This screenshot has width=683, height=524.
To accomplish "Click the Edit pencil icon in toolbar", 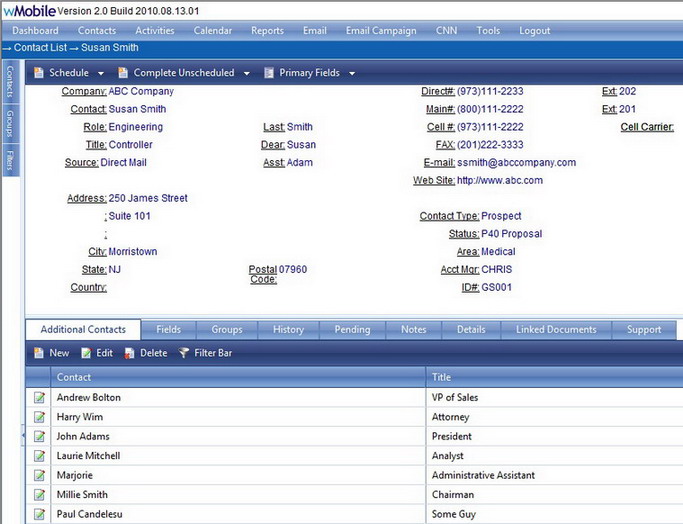I will point(86,353).
